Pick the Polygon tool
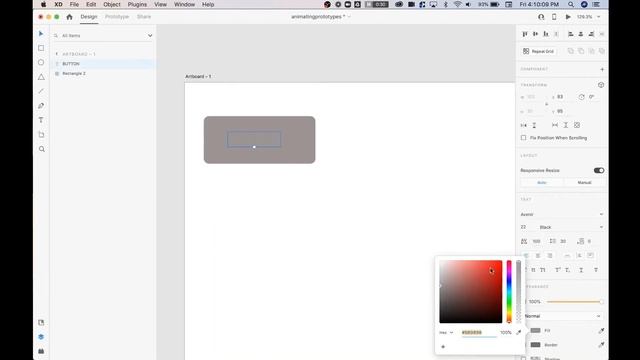Screen dimensions: 640x360 41,77
